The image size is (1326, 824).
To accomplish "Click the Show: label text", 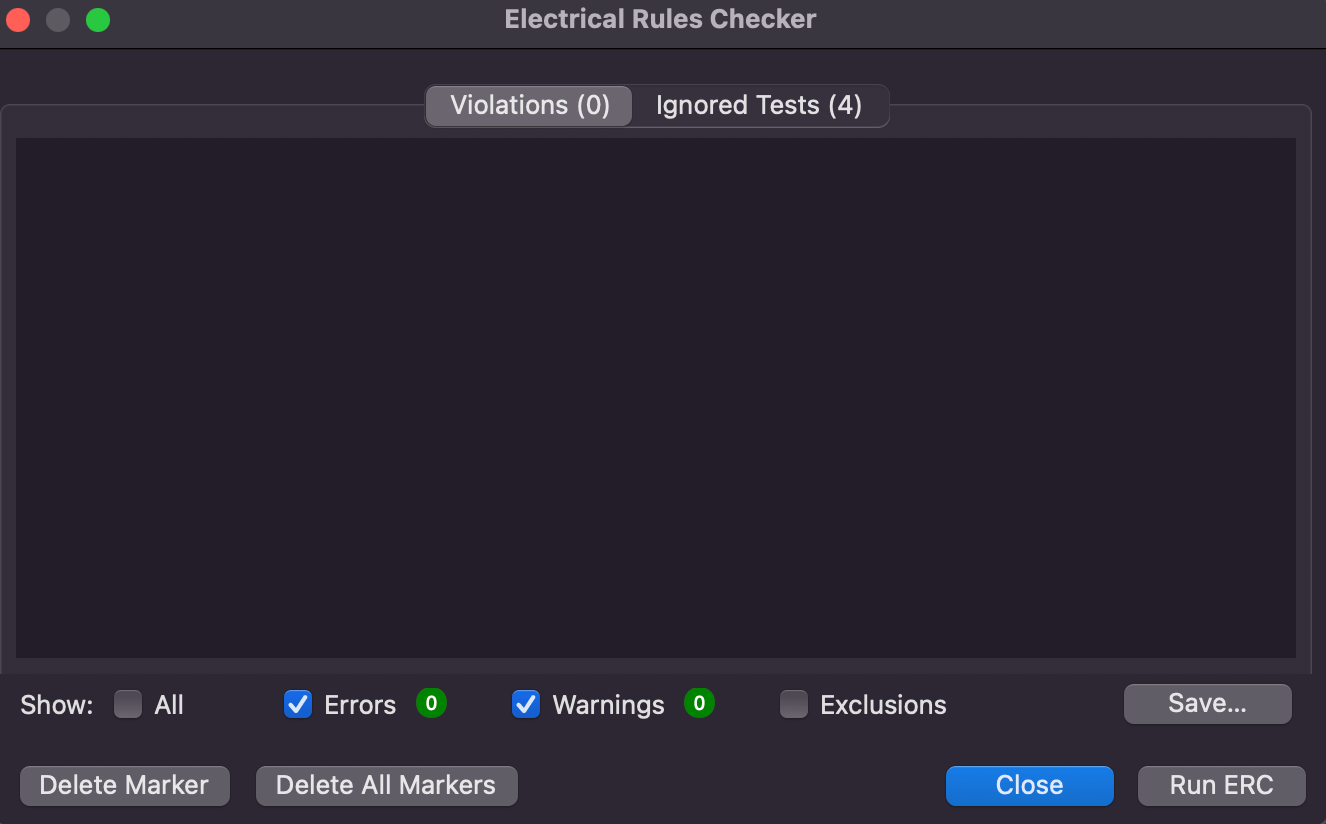I will (x=56, y=705).
